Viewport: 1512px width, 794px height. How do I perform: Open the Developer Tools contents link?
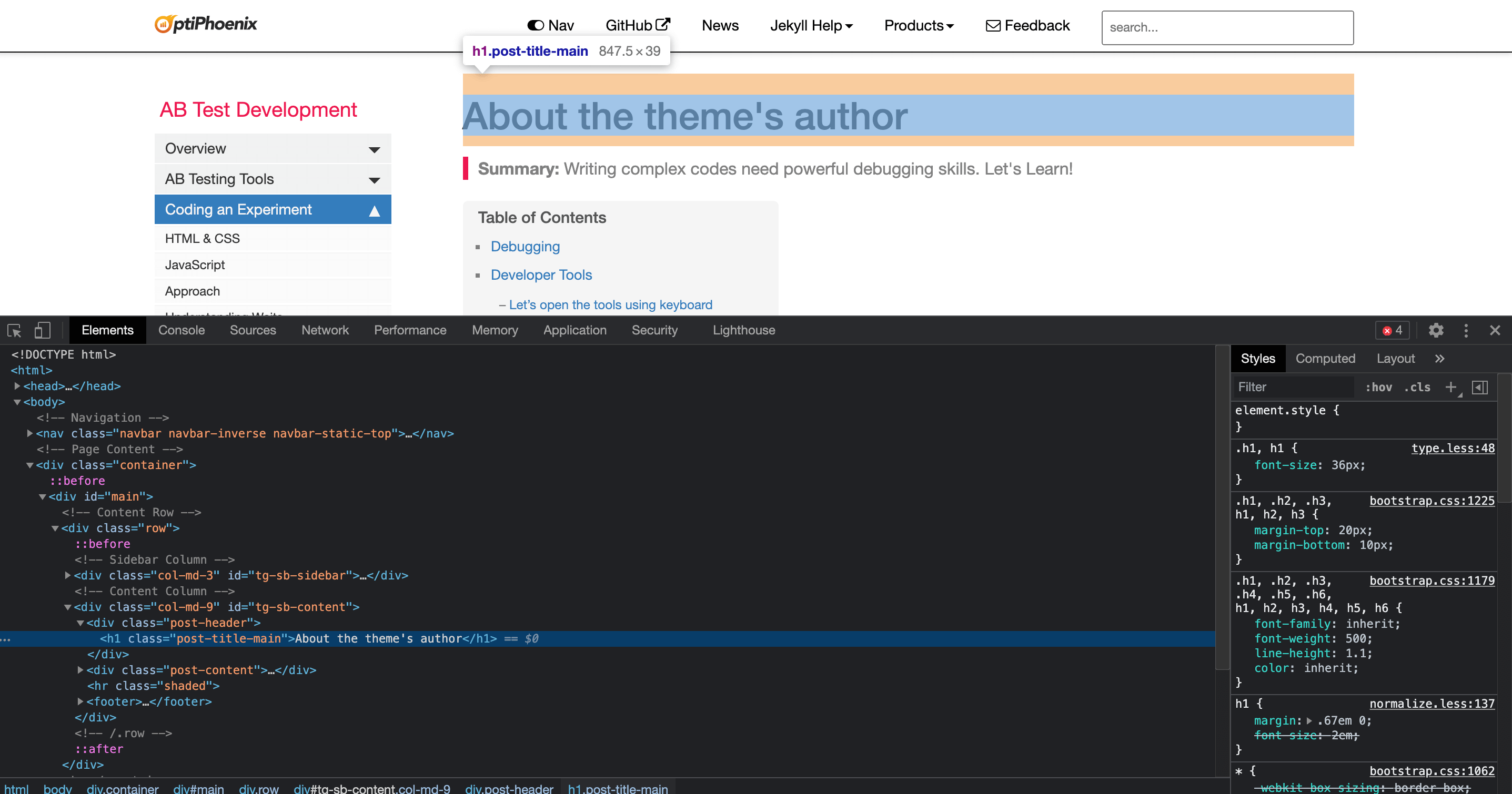point(541,274)
